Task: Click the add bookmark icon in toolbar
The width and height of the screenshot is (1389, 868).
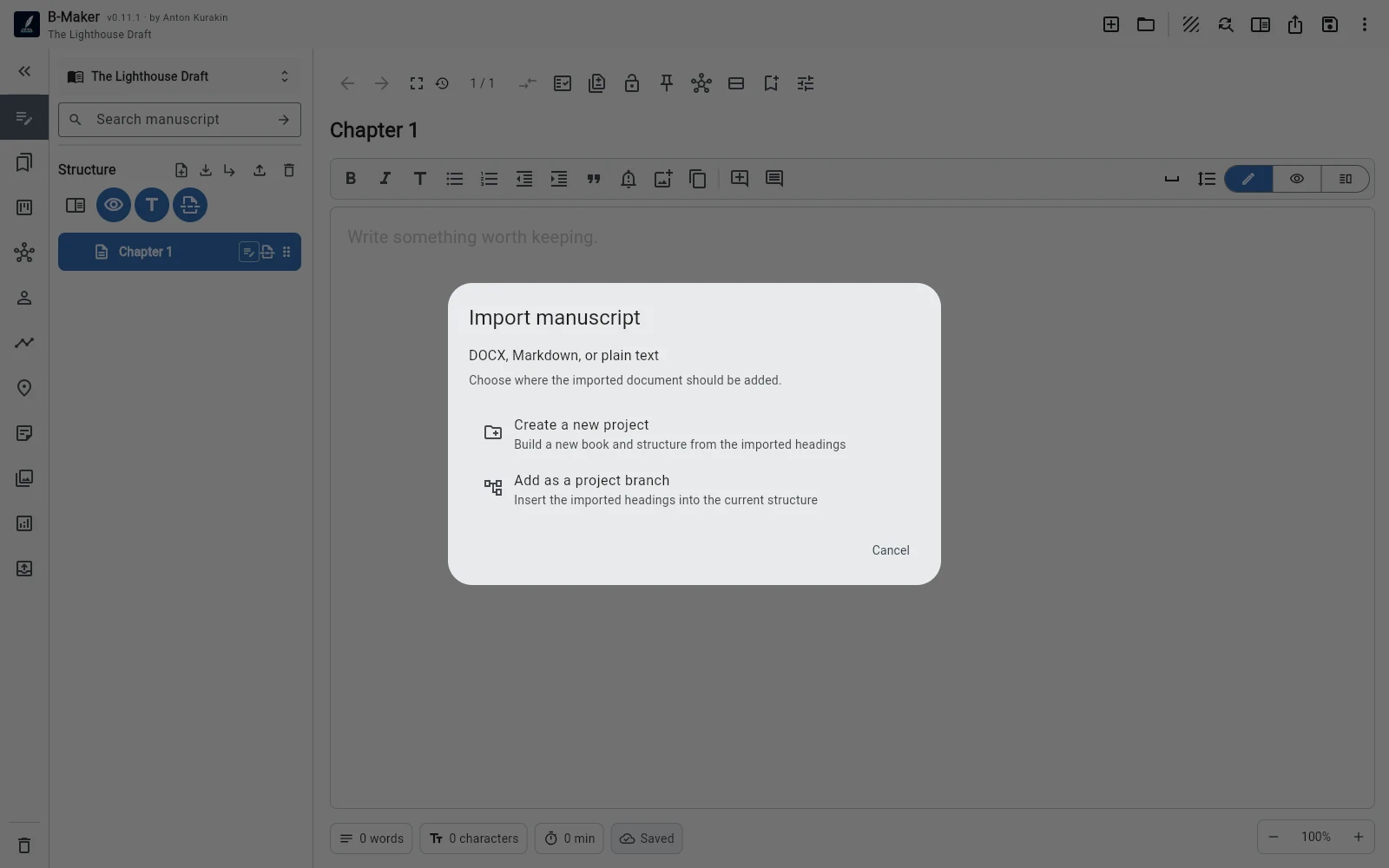Action: coord(771,83)
